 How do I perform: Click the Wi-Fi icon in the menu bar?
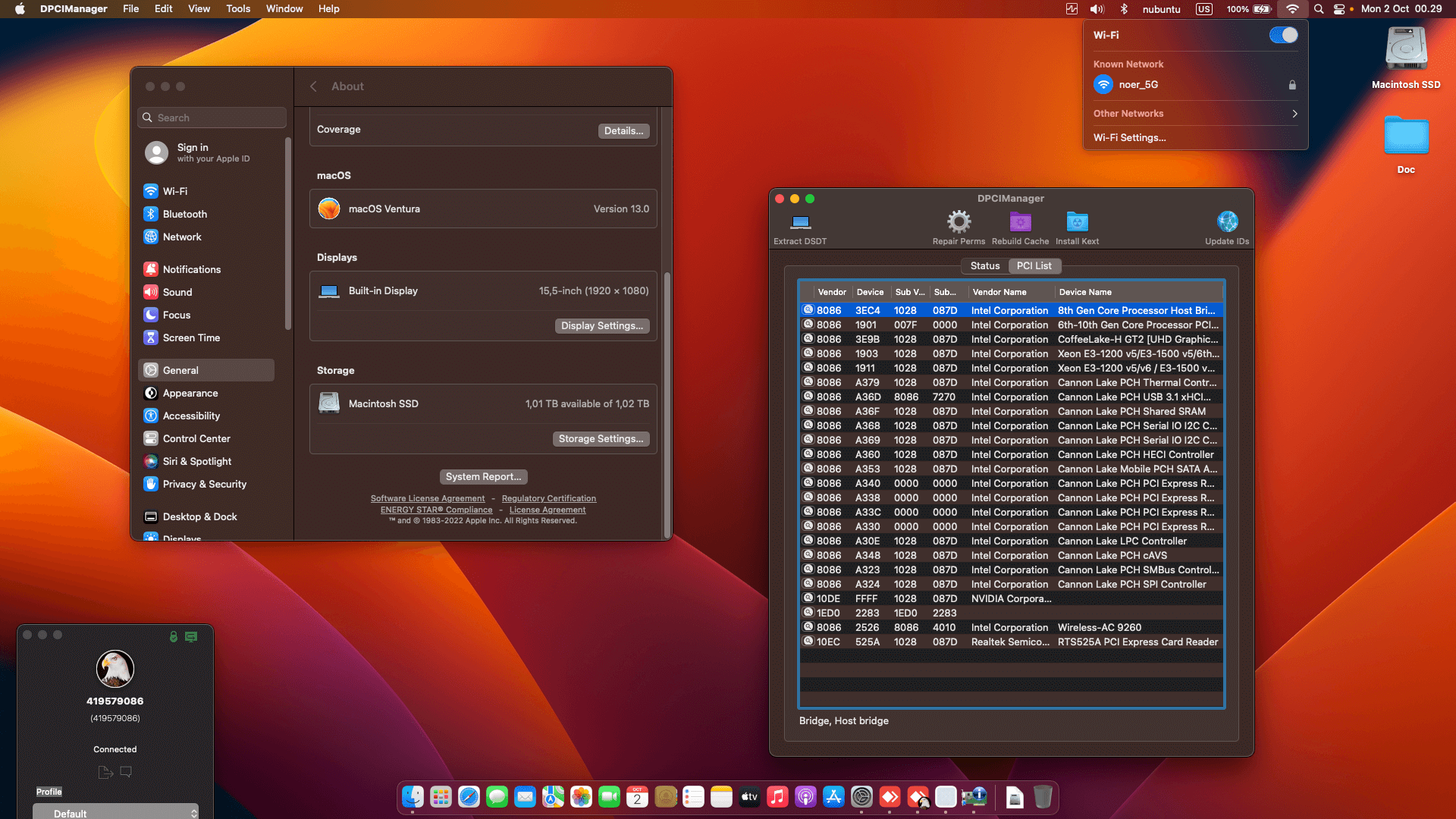point(1292,9)
